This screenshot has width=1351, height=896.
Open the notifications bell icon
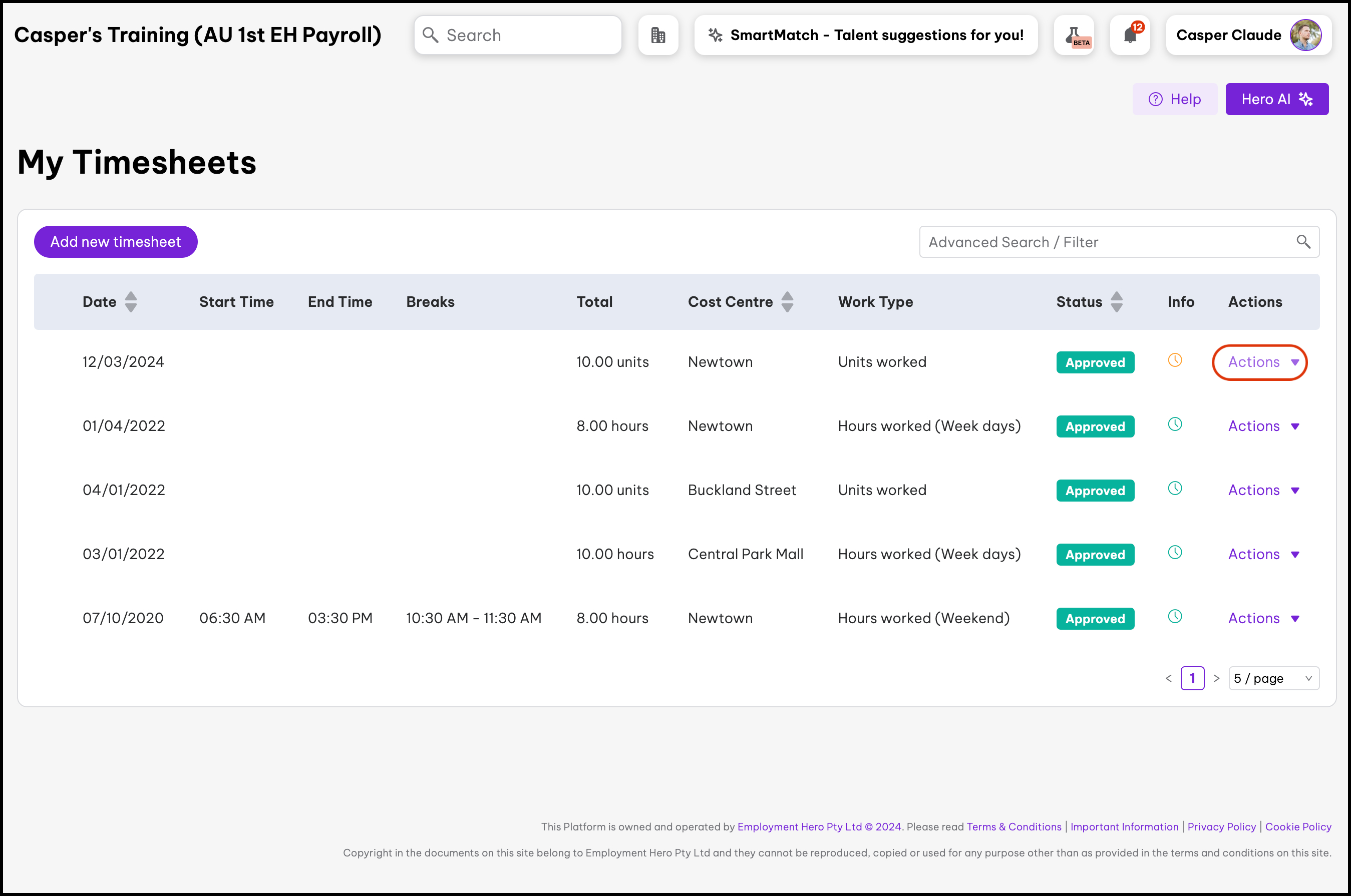pyautogui.click(x=1129, y=36)
